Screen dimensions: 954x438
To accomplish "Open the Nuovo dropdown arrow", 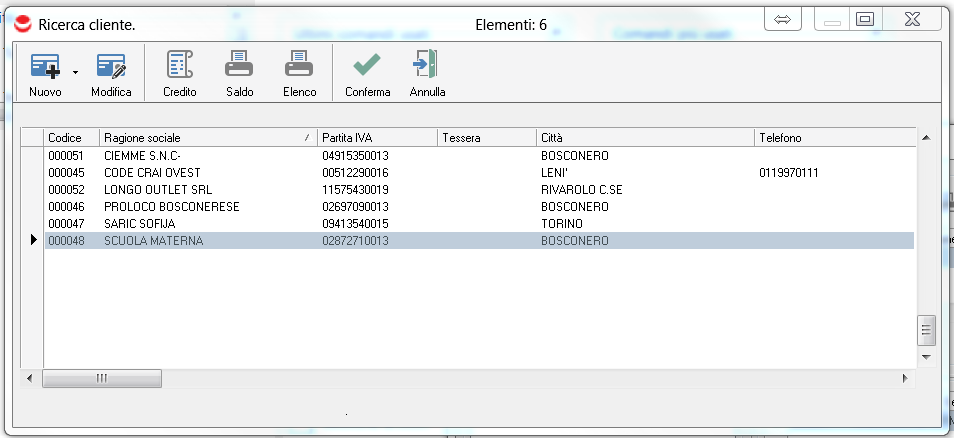I will tap(75, 73).
